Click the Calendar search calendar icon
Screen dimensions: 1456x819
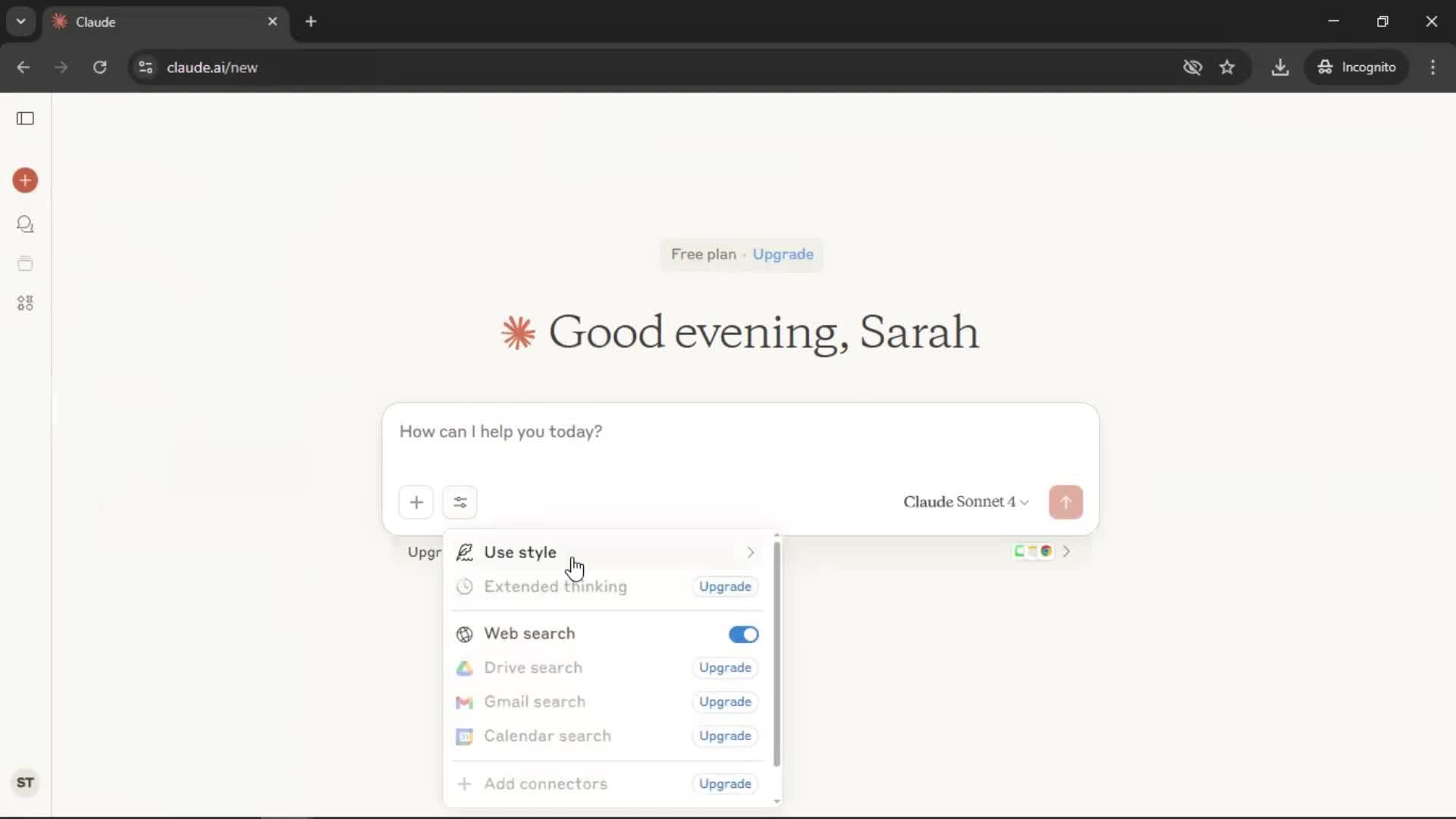[x=464, y=736]
